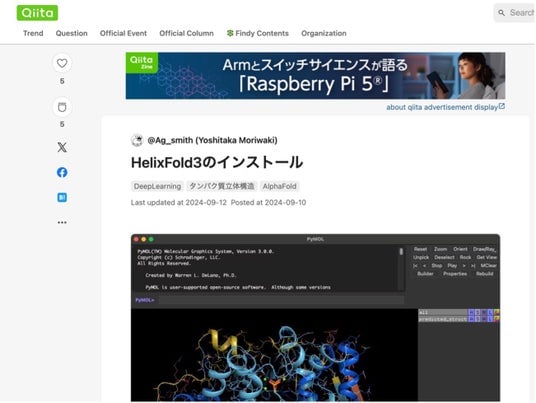
Task: Share via Hatena bookmark icon
Action: click(62, 197)
